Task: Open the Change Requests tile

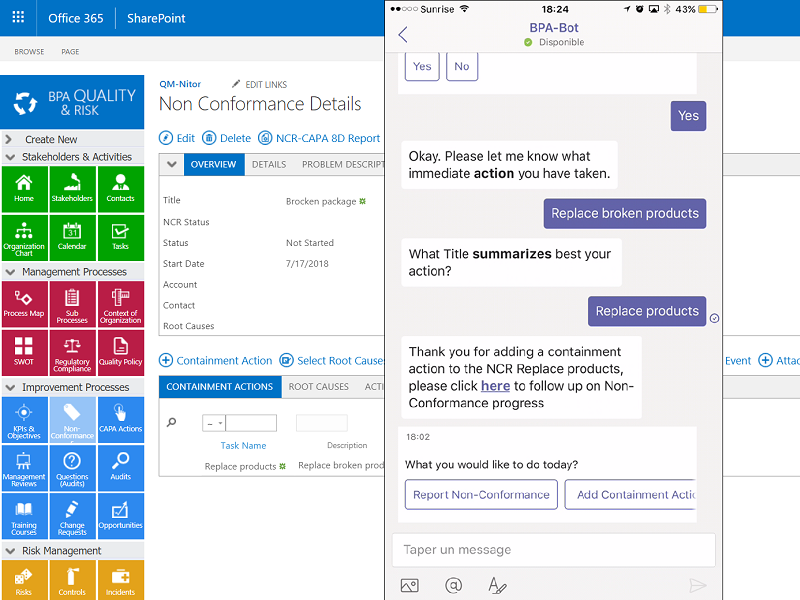Action: (72, 516)
